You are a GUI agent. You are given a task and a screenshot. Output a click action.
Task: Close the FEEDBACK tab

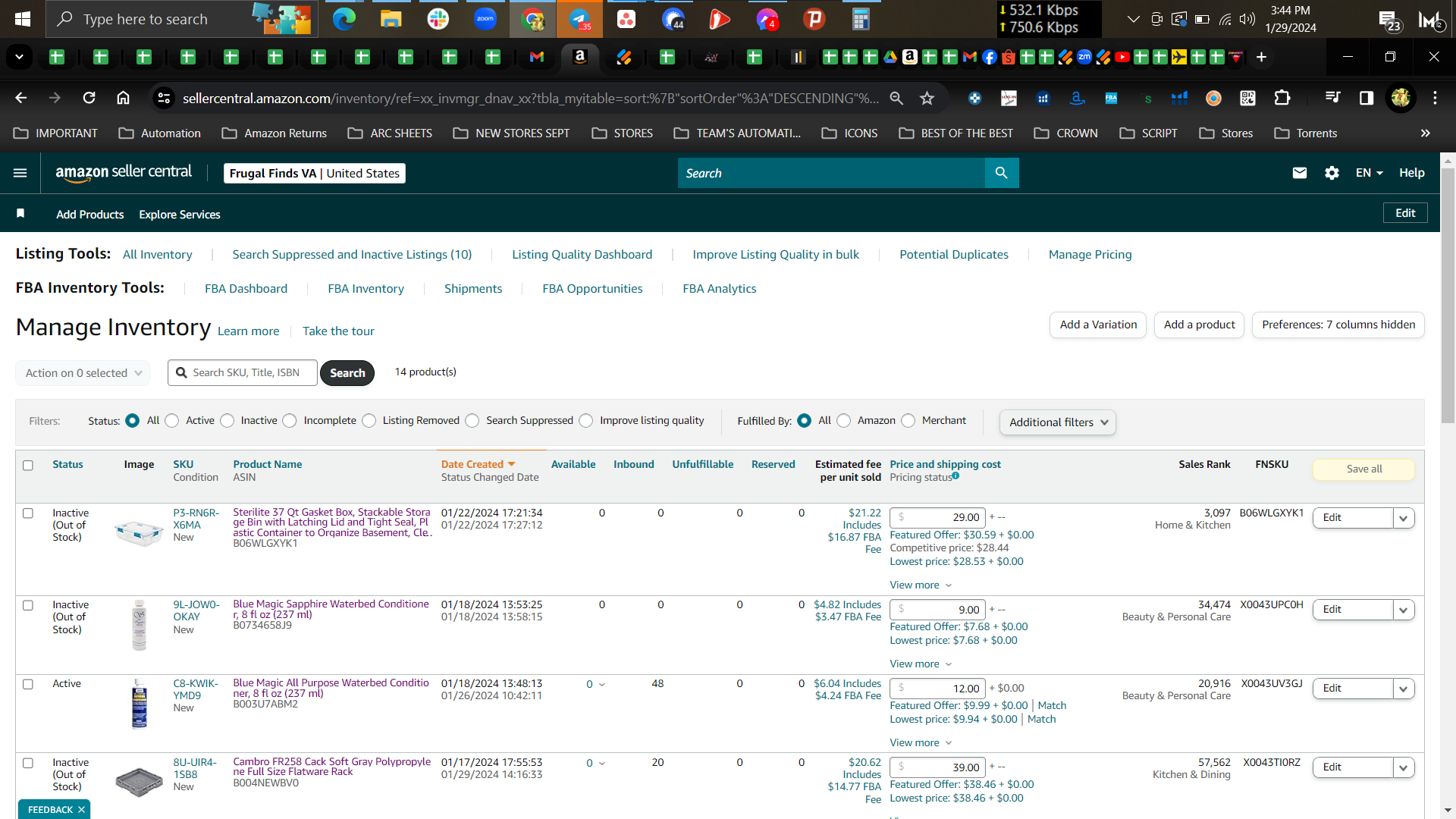[x=81, y=810]
